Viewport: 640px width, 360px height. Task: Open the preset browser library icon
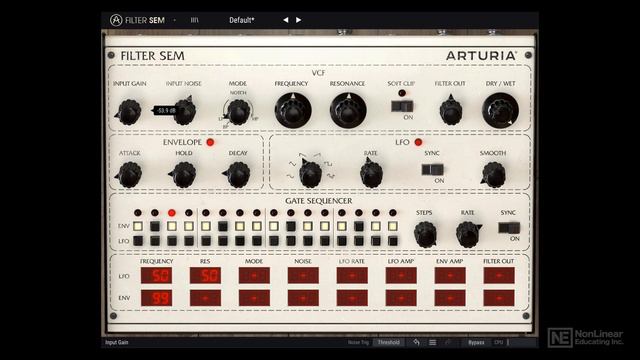[195, 20]
